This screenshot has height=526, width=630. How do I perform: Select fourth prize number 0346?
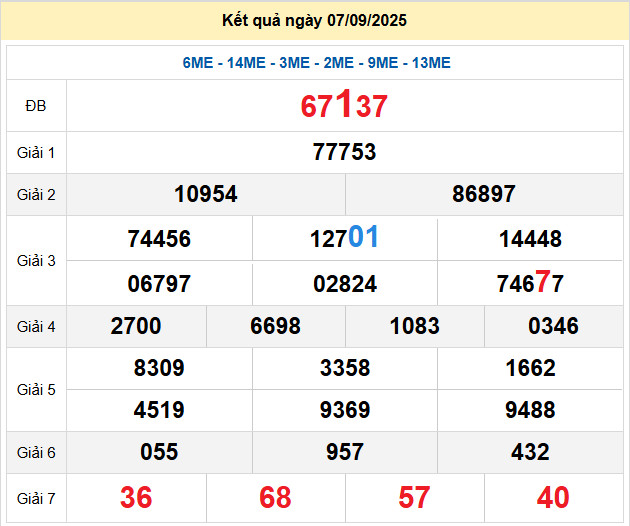point(553,326)
